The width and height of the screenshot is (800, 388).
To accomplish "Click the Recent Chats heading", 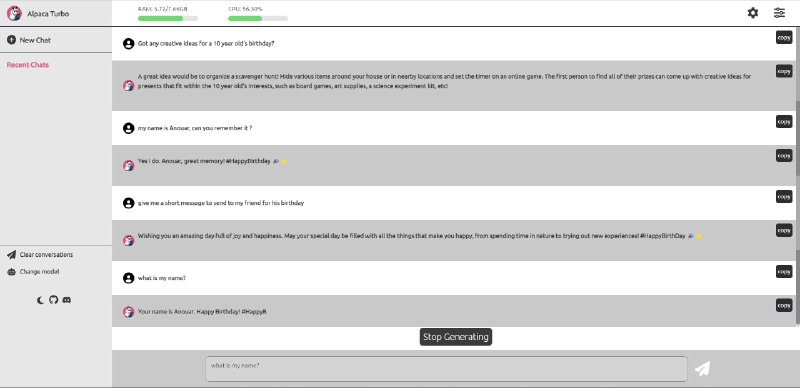I will click(x=28, y=65).
